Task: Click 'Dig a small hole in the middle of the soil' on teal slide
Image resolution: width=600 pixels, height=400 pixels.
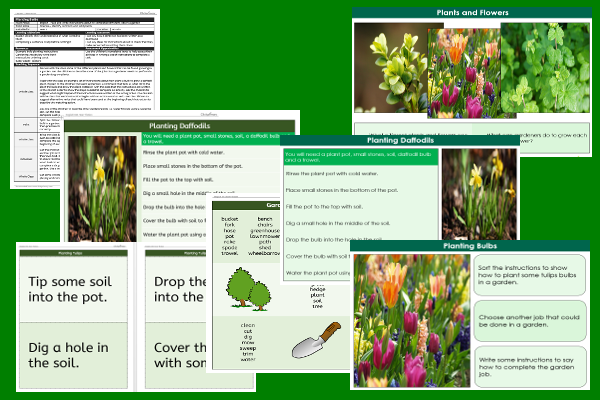Action: coord(338,223)
